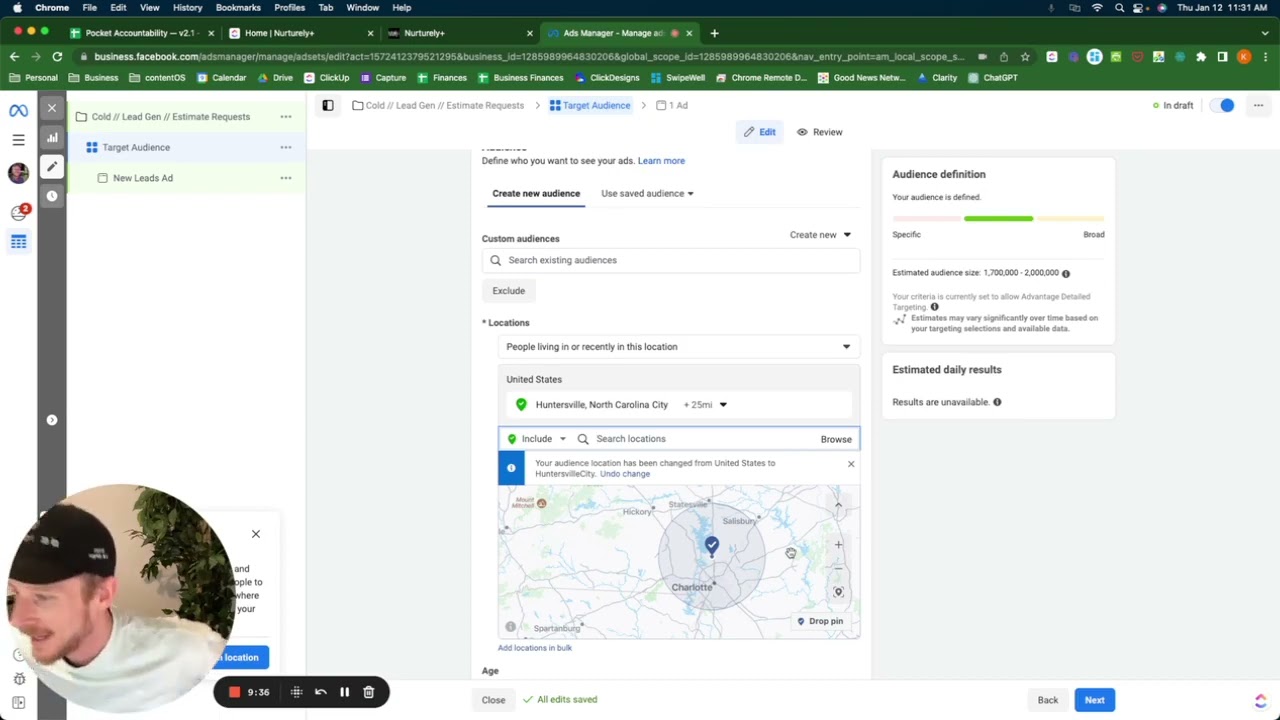Click Add locations in bulk
1280x720 pixels.
[x=535, y=648]
